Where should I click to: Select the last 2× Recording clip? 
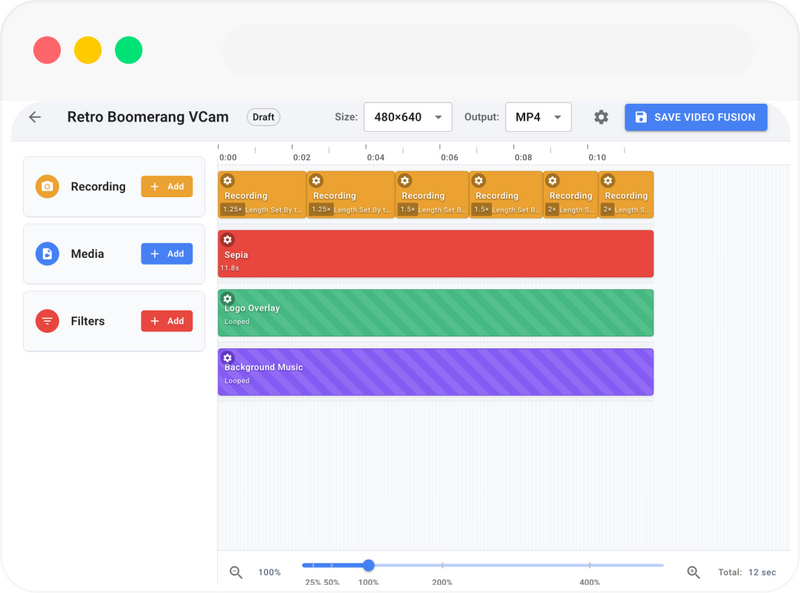point(626,197)
